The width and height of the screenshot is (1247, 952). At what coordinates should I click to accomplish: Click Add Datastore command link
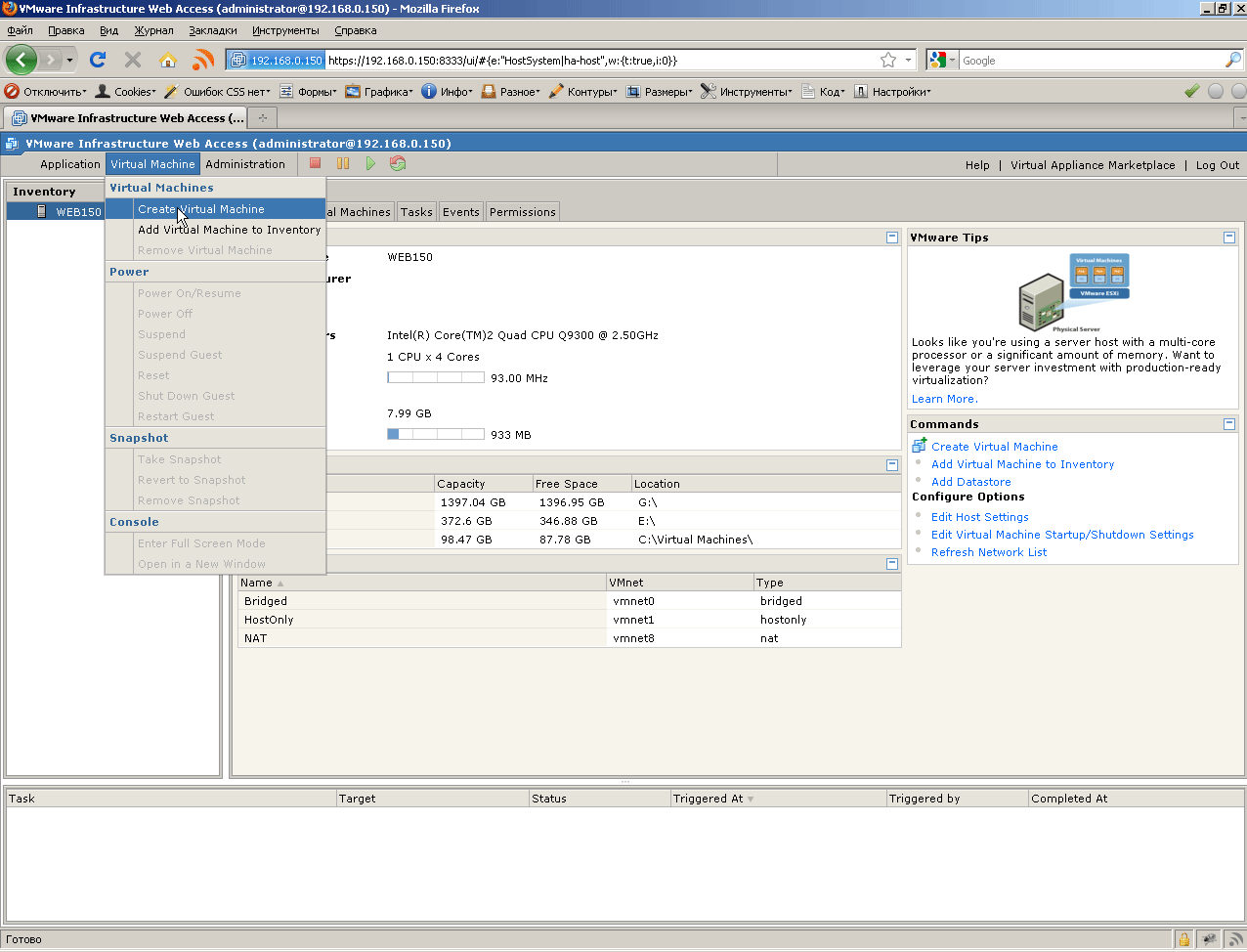click(970, 482)
